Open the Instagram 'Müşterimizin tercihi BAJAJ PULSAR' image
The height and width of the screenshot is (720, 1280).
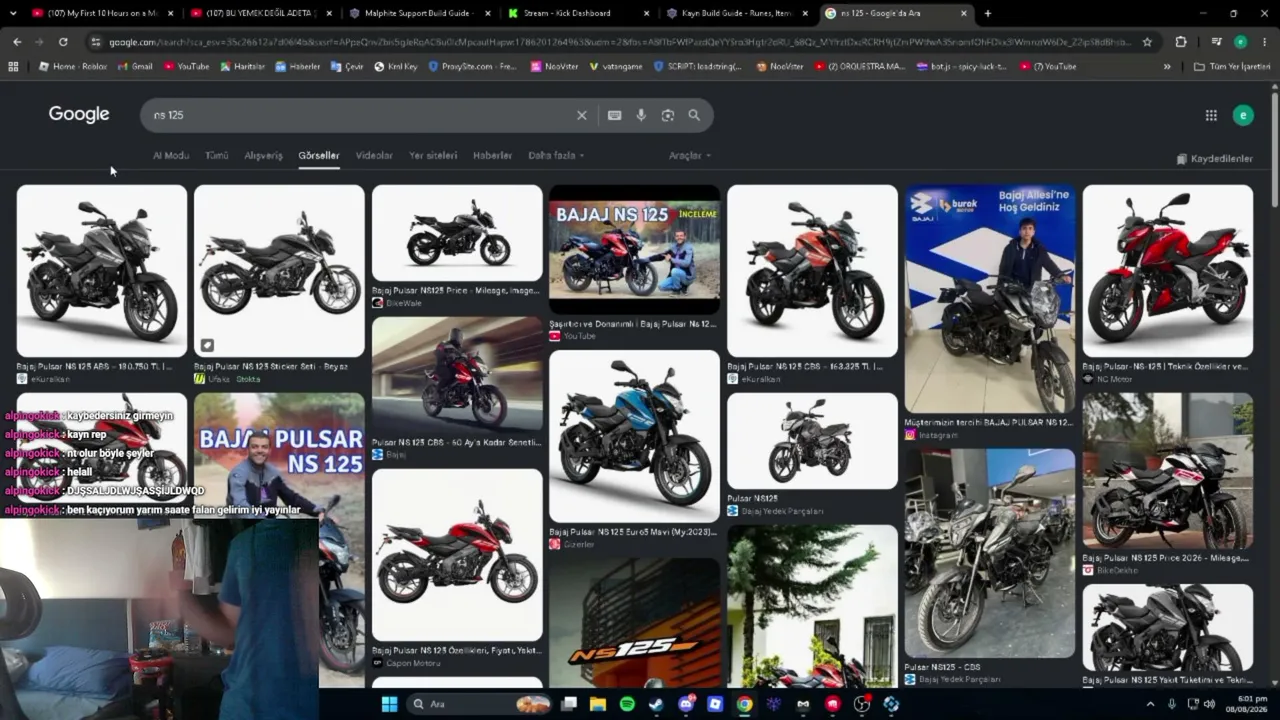(x=990, y=299)
